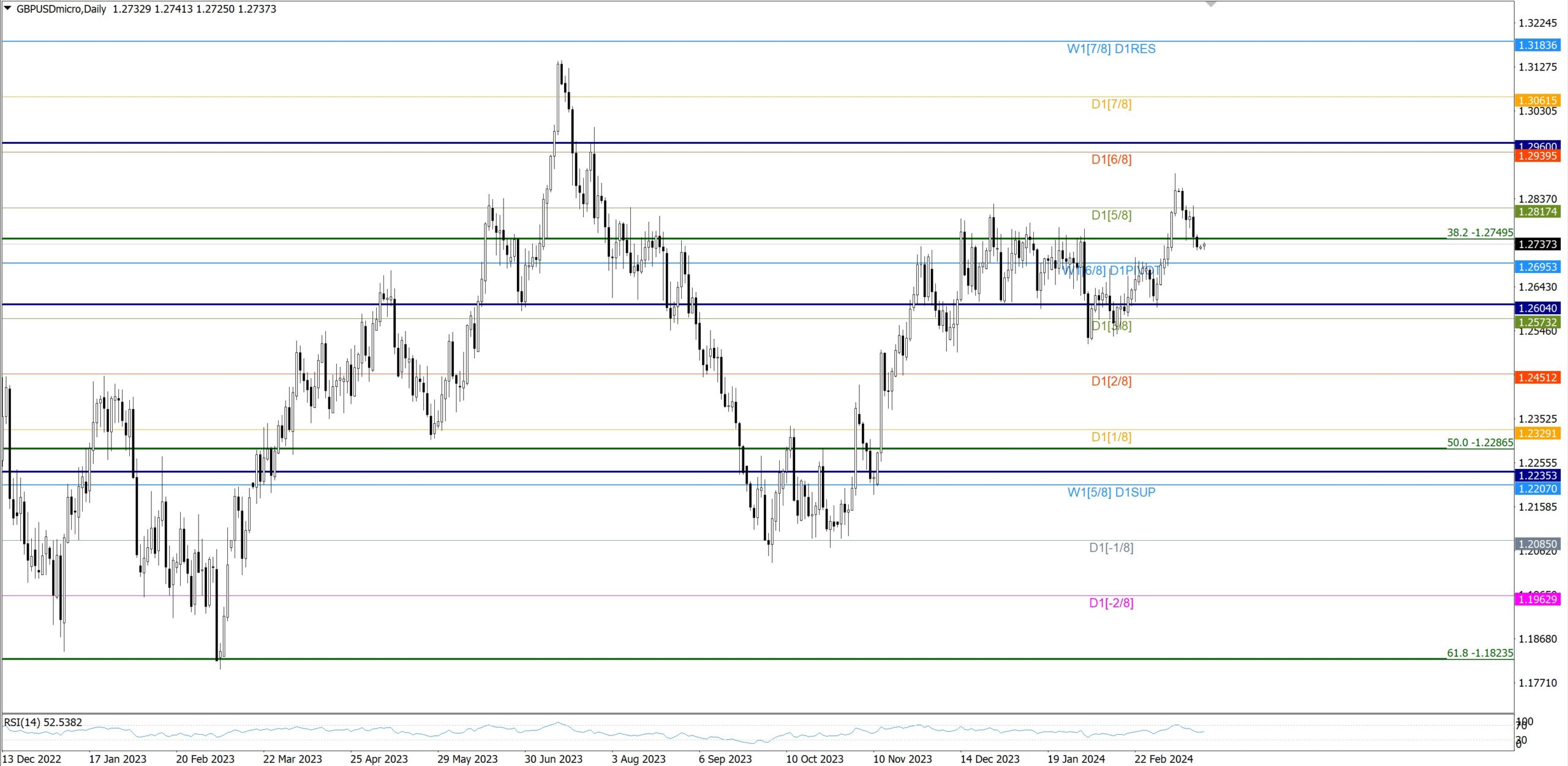
Task: Click the 38.2 -1.27495 Fibonacci label
Action: click(x=1479, y=233)
